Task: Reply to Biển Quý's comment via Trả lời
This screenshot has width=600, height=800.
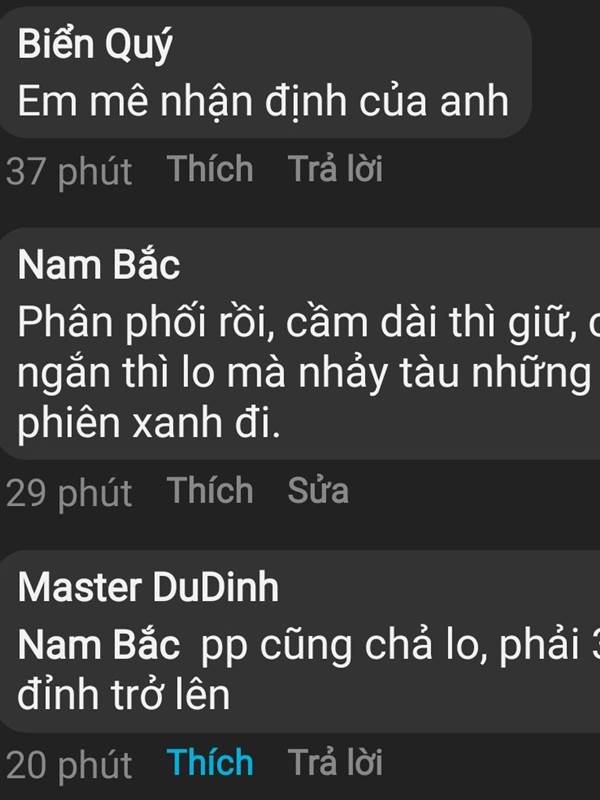Action: coord(335,168)
